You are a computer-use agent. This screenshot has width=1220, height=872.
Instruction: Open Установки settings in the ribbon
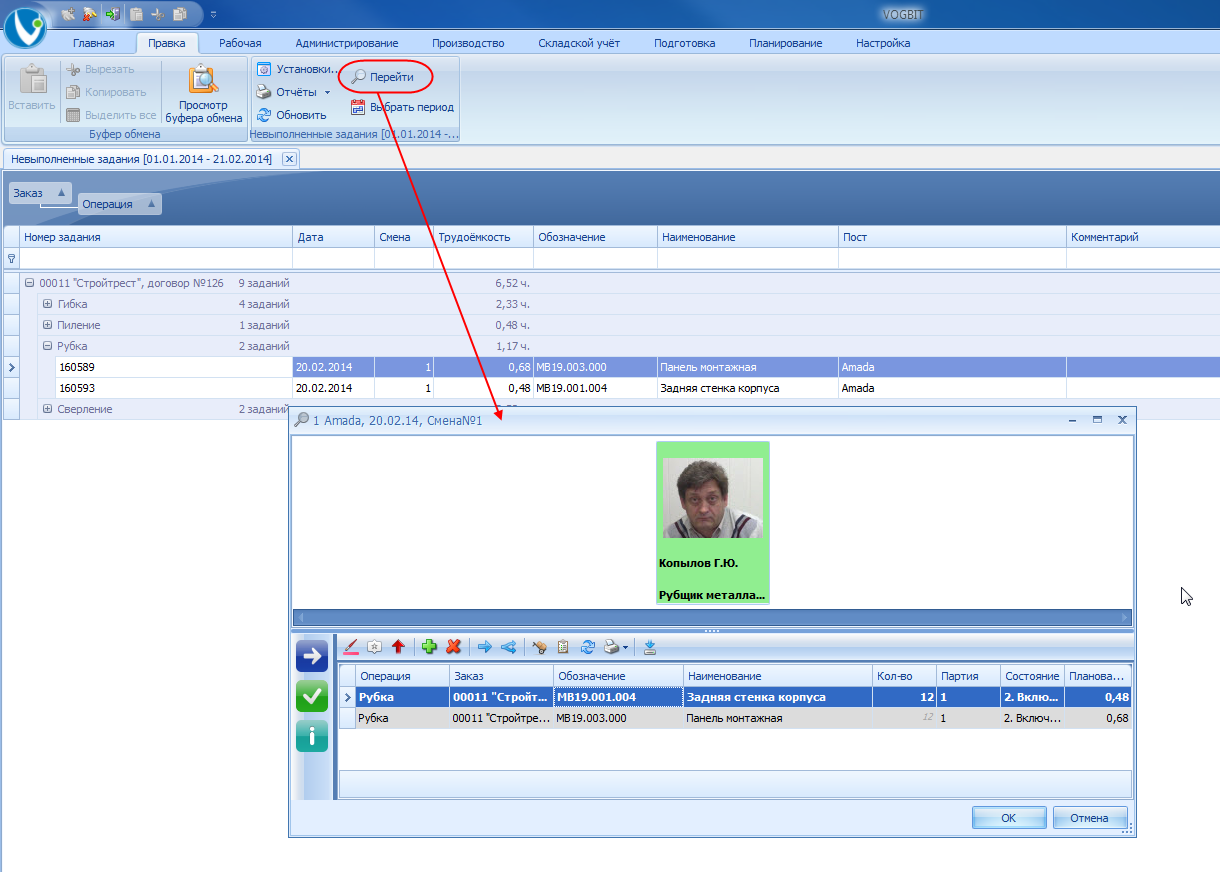pyautogui.click(x=297, y=69)
